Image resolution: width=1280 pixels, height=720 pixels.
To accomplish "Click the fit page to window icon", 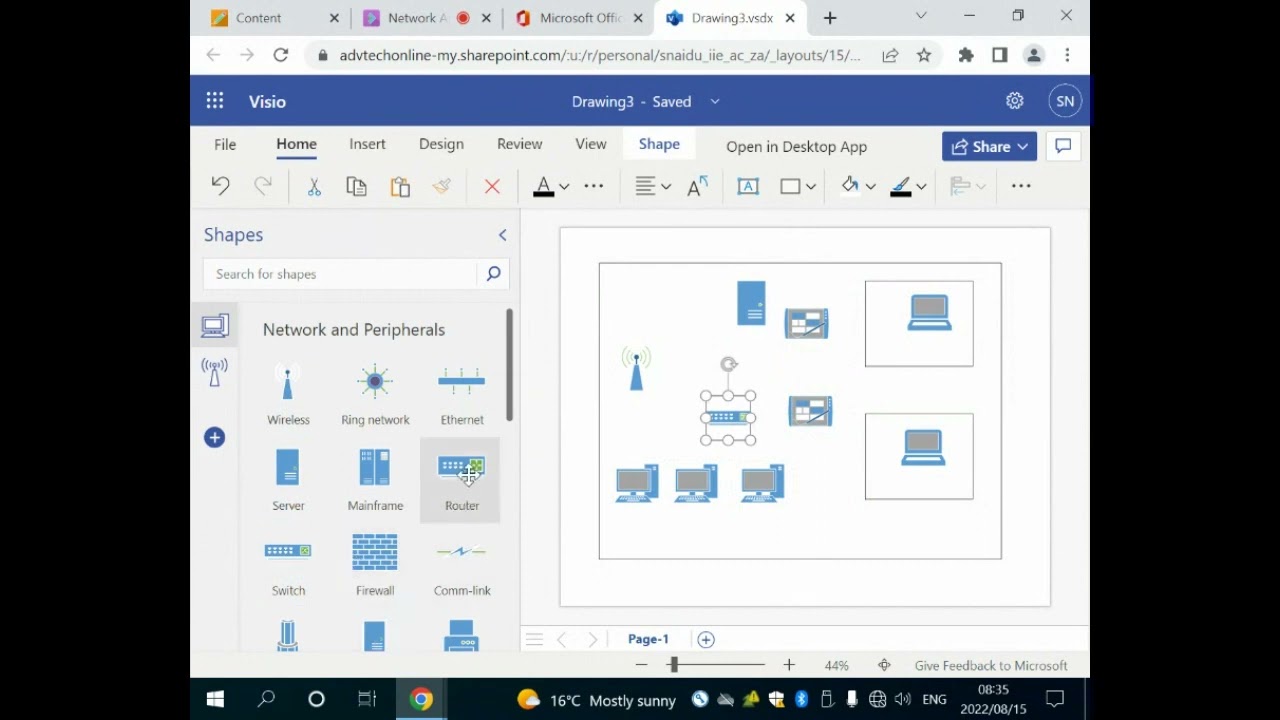I will (884, 665).
